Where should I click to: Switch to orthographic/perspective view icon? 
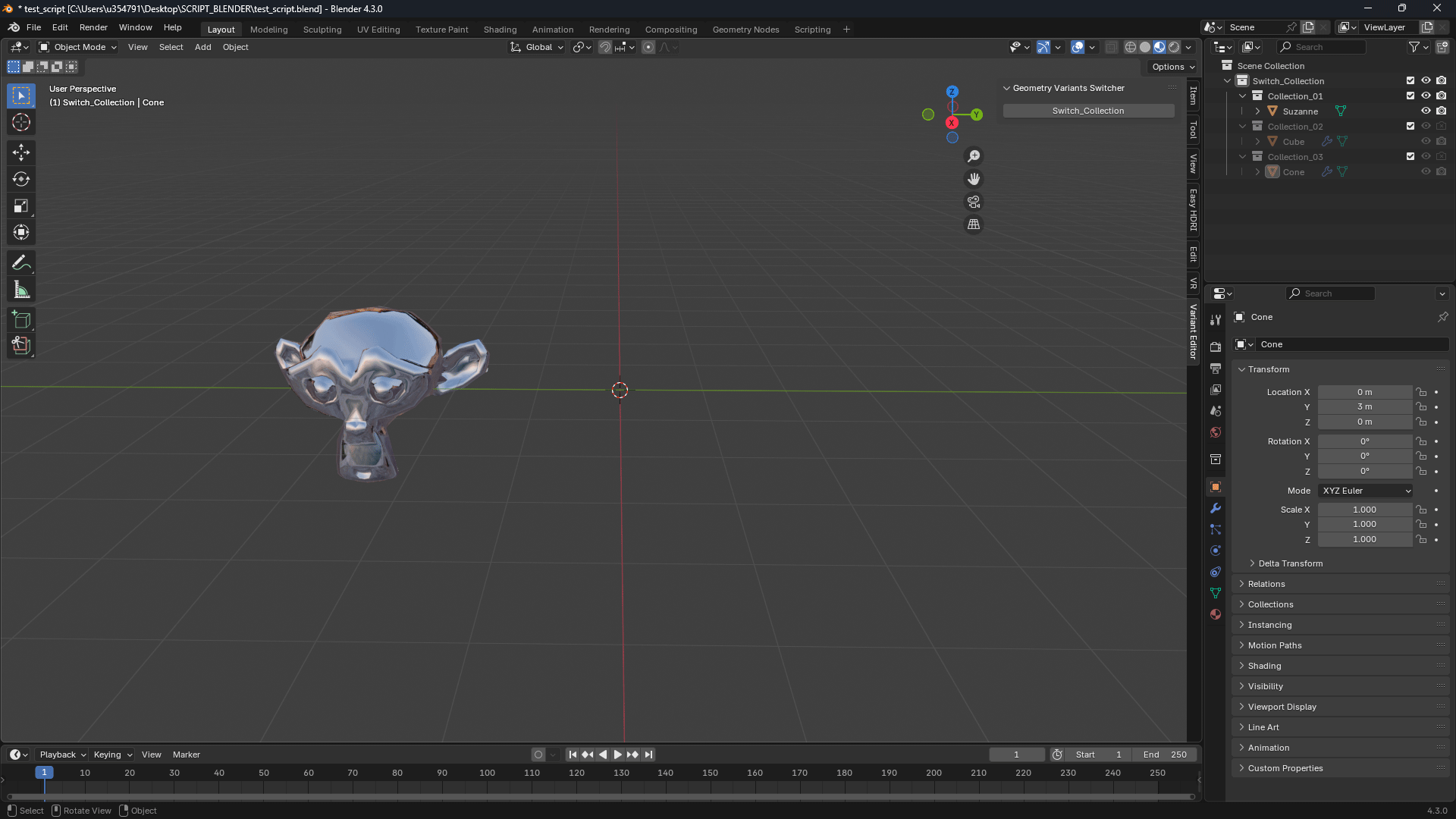pyautogui.click(x=973, y=224)
